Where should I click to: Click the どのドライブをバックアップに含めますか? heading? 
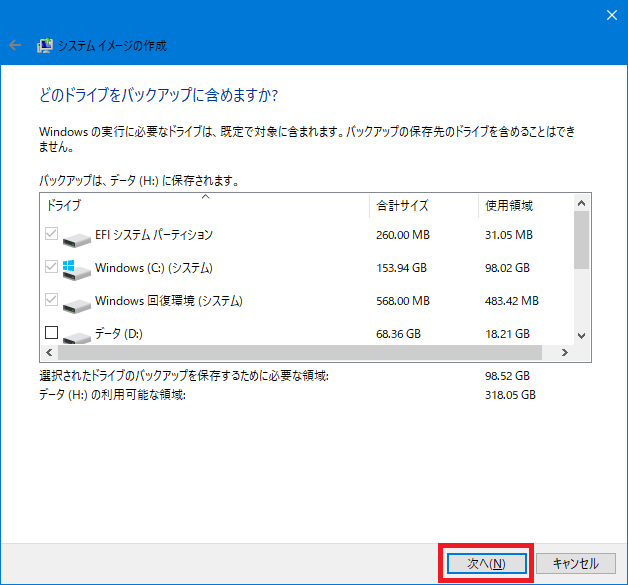click(159, 95)
